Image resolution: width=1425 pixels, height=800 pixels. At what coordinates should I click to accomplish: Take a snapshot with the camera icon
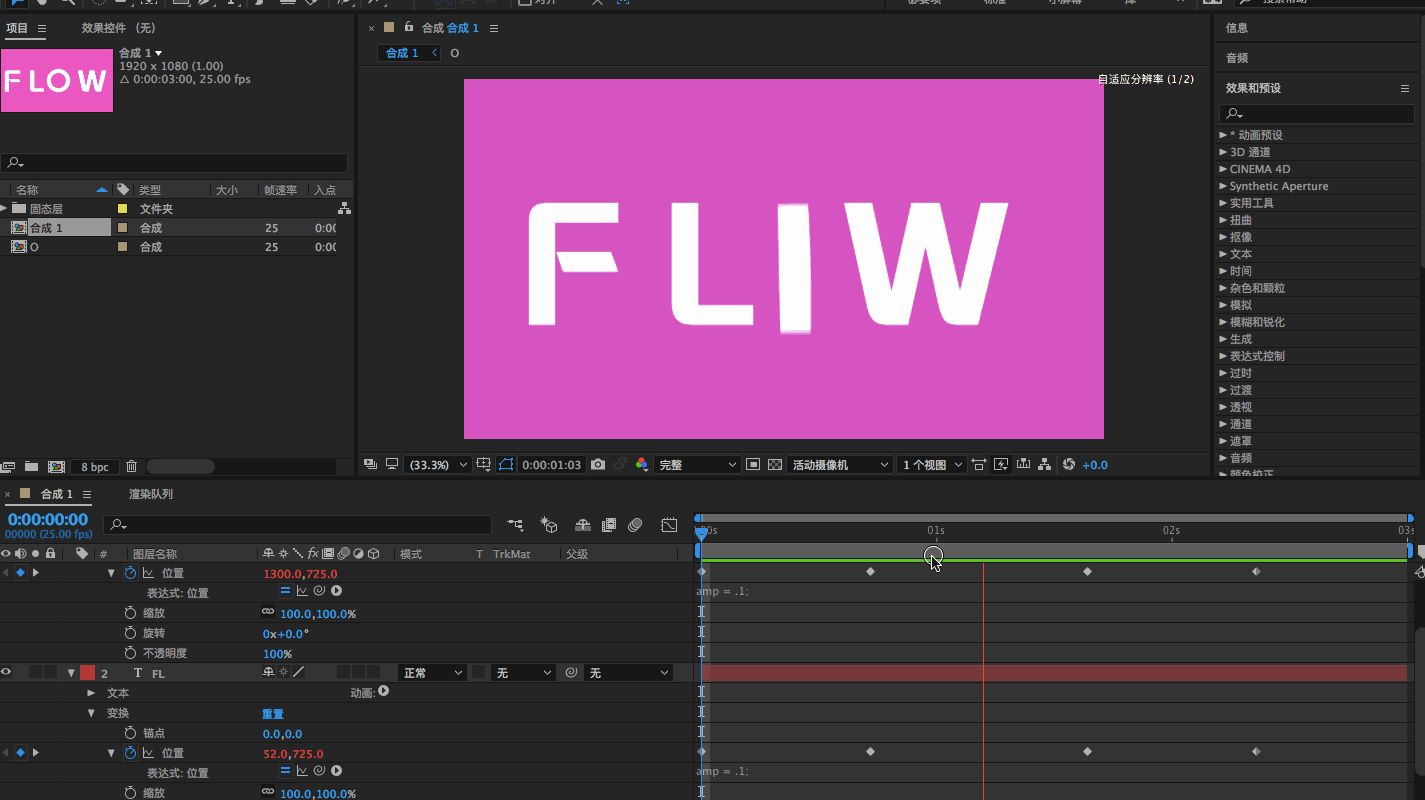pos(598,465)
